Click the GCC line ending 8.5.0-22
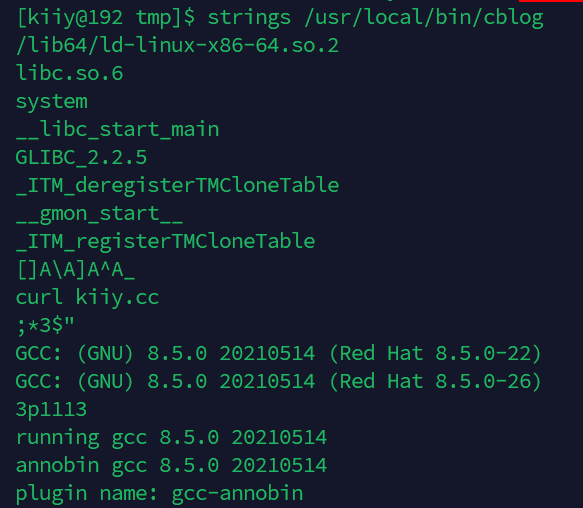Image resolution: width=583 pixels, height=508 pixels. 278,353
